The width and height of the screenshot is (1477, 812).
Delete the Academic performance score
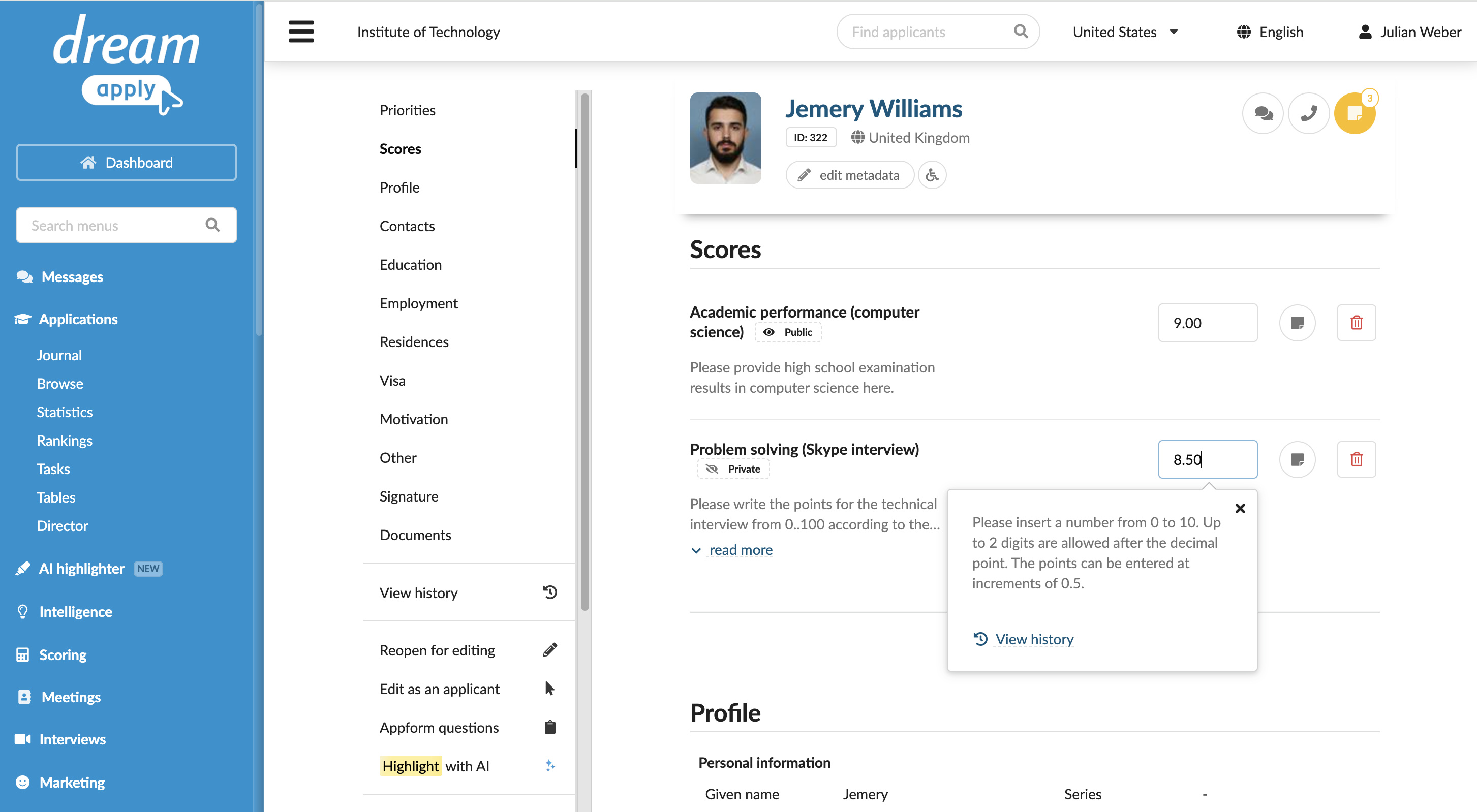pos(1357,323)
